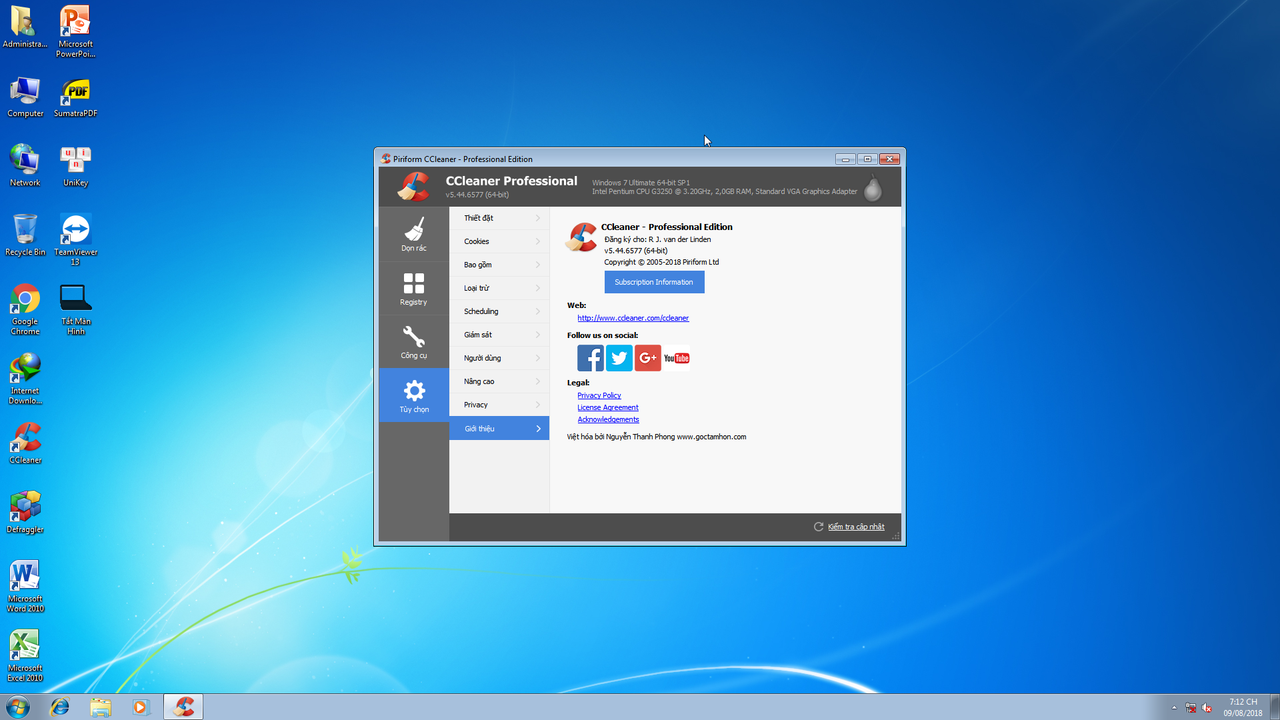Select the Microsoft Word 2010 desktop icon

[x=25, y=587]
